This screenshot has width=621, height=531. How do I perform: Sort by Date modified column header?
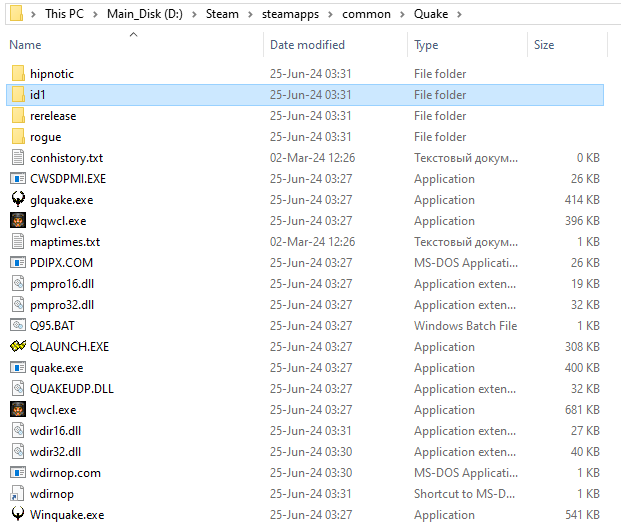[307, 45]
